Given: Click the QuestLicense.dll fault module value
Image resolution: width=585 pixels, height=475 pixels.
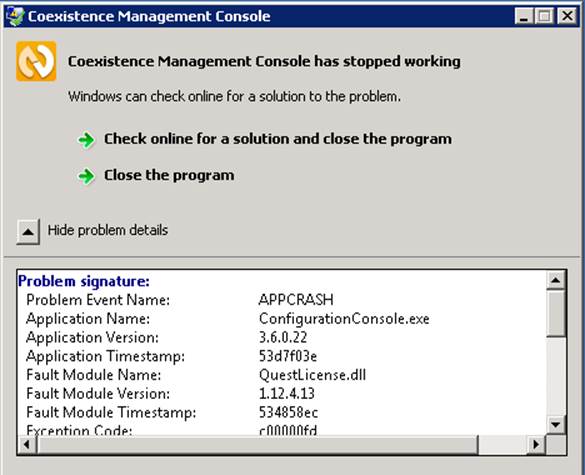Looking at the screenshot, I should [312, 375].
